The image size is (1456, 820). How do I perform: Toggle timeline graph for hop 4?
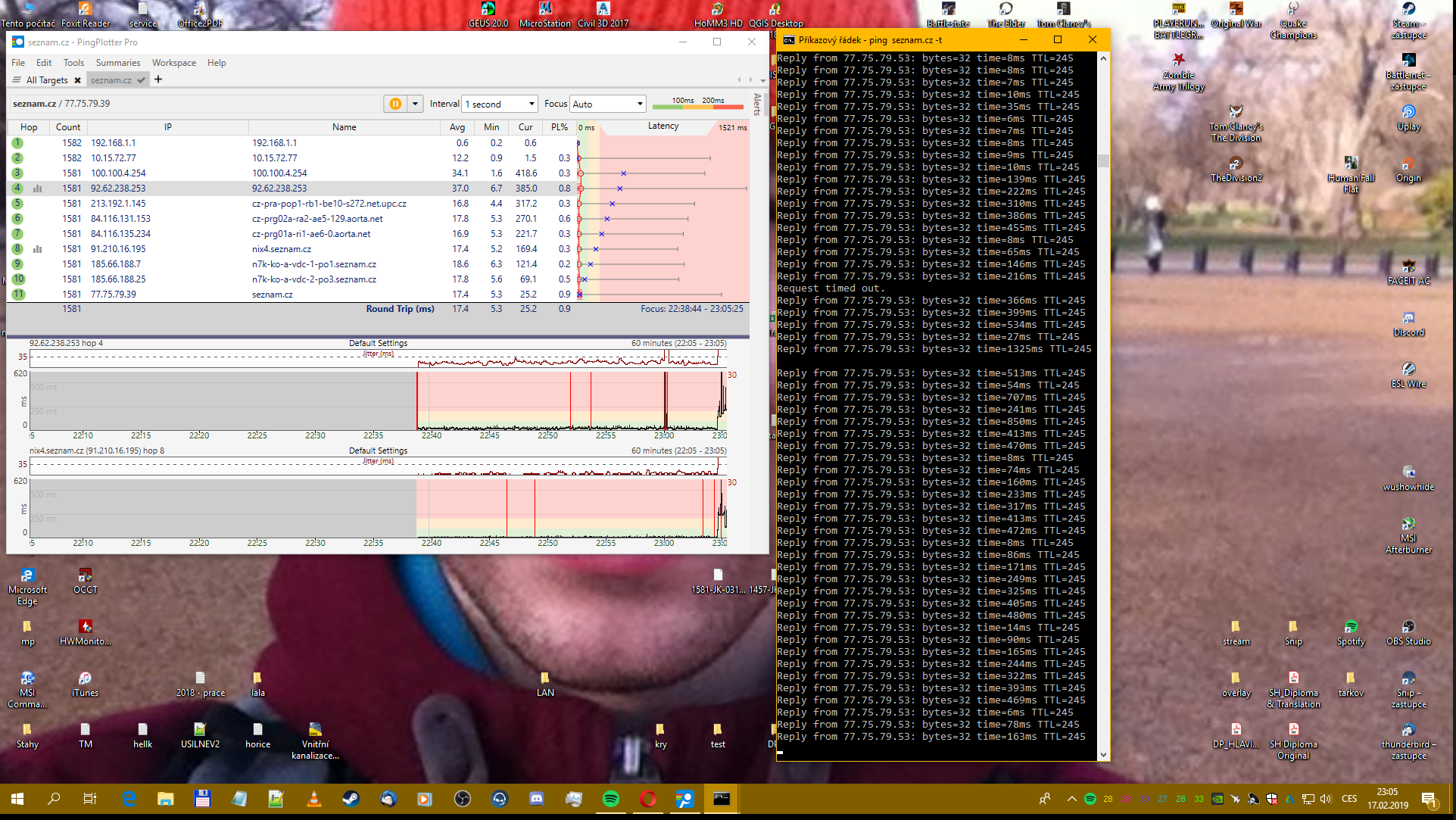[x=38, y=189]
